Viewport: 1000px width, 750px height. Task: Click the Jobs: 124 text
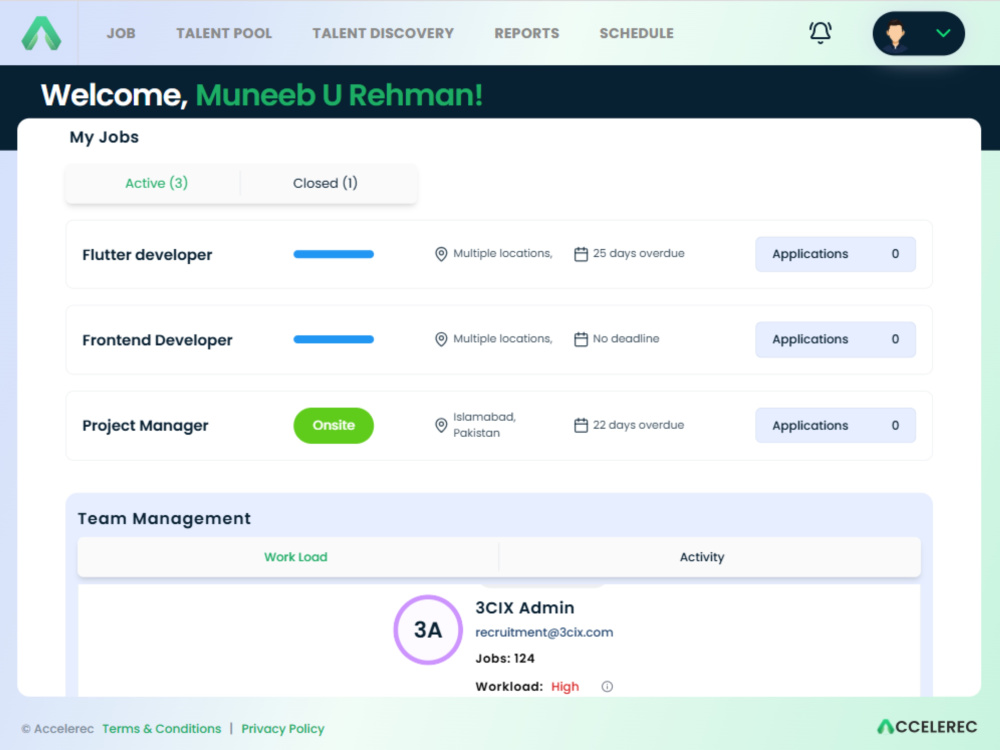tap(505, 659)
